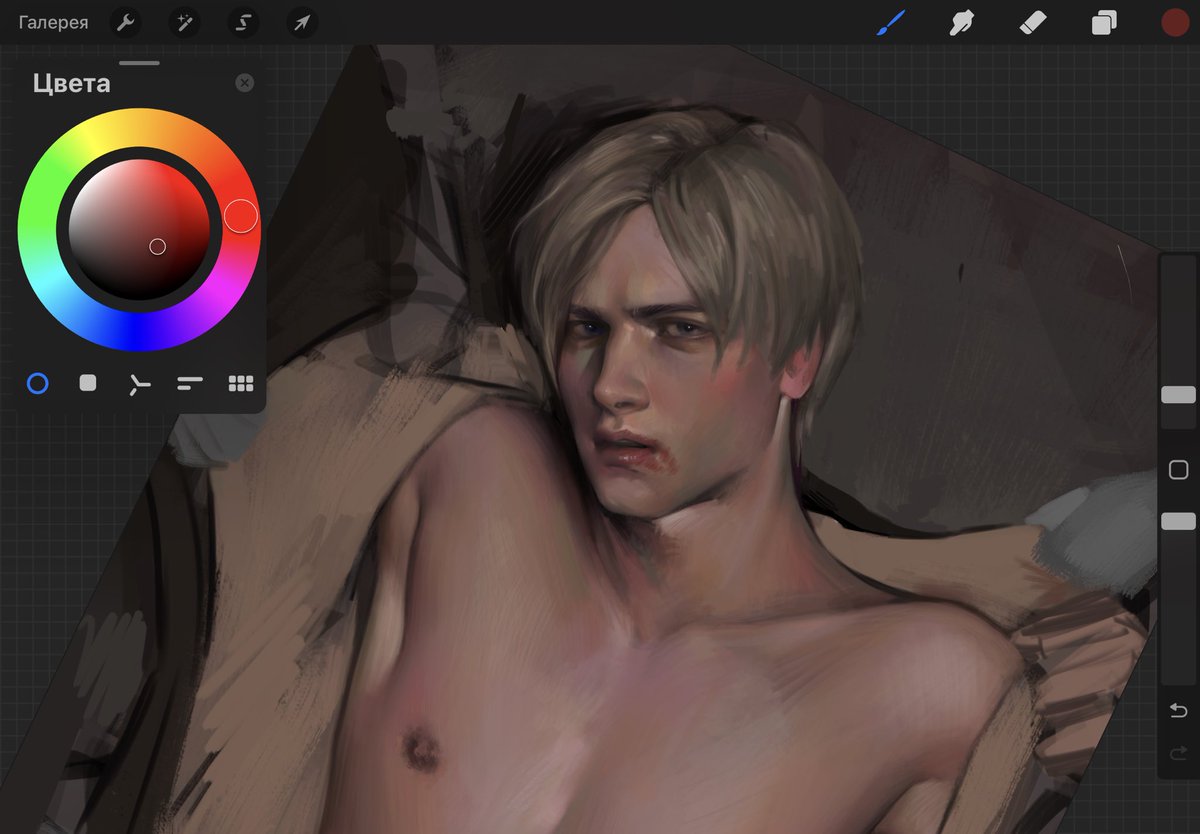
Task: Activate the Transform arrow tool
Action: tap(301, 22)
